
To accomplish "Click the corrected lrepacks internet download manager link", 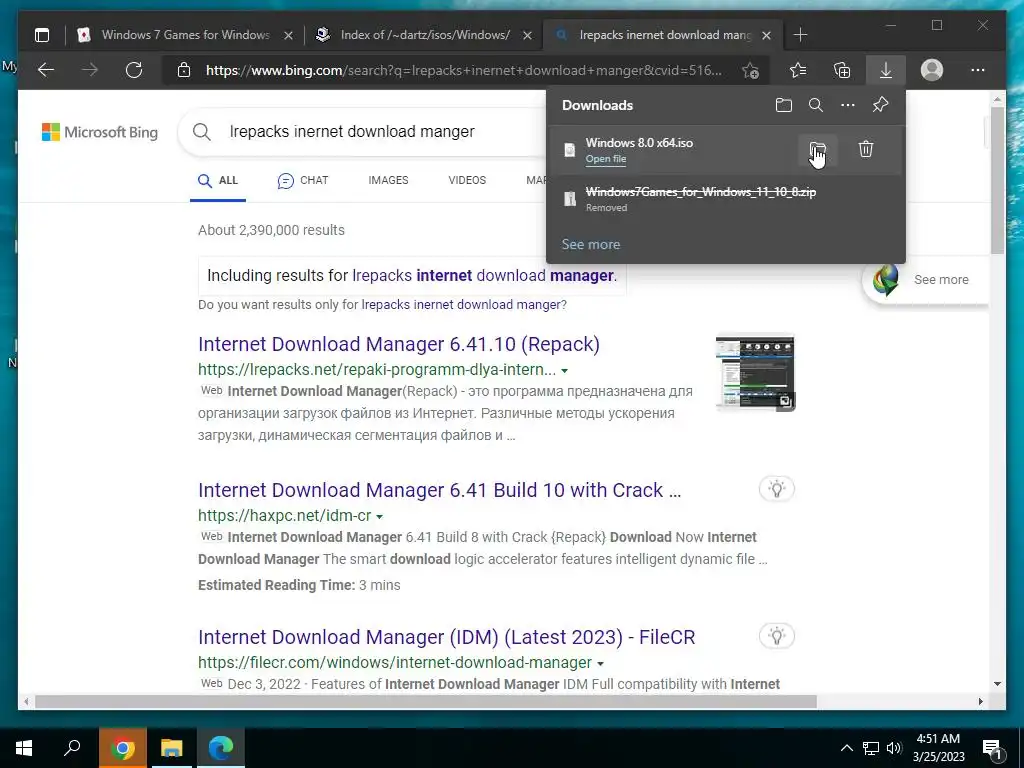I will (x=483, y=276).
